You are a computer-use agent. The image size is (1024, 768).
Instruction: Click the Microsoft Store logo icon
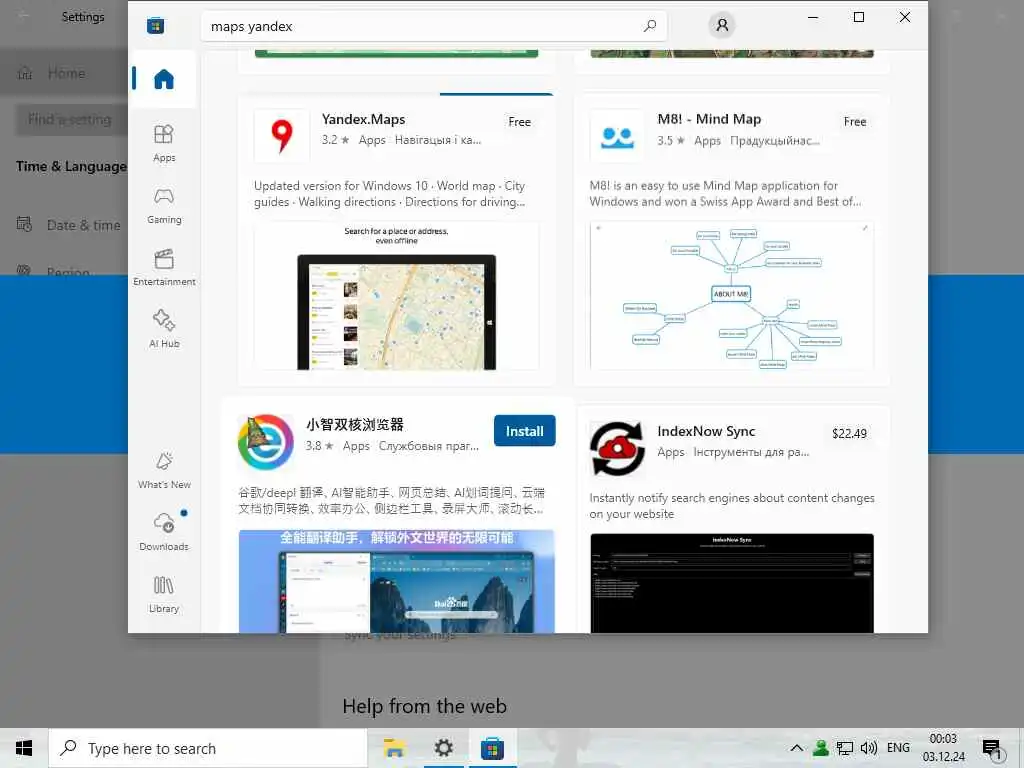click(x=155, y=26)
